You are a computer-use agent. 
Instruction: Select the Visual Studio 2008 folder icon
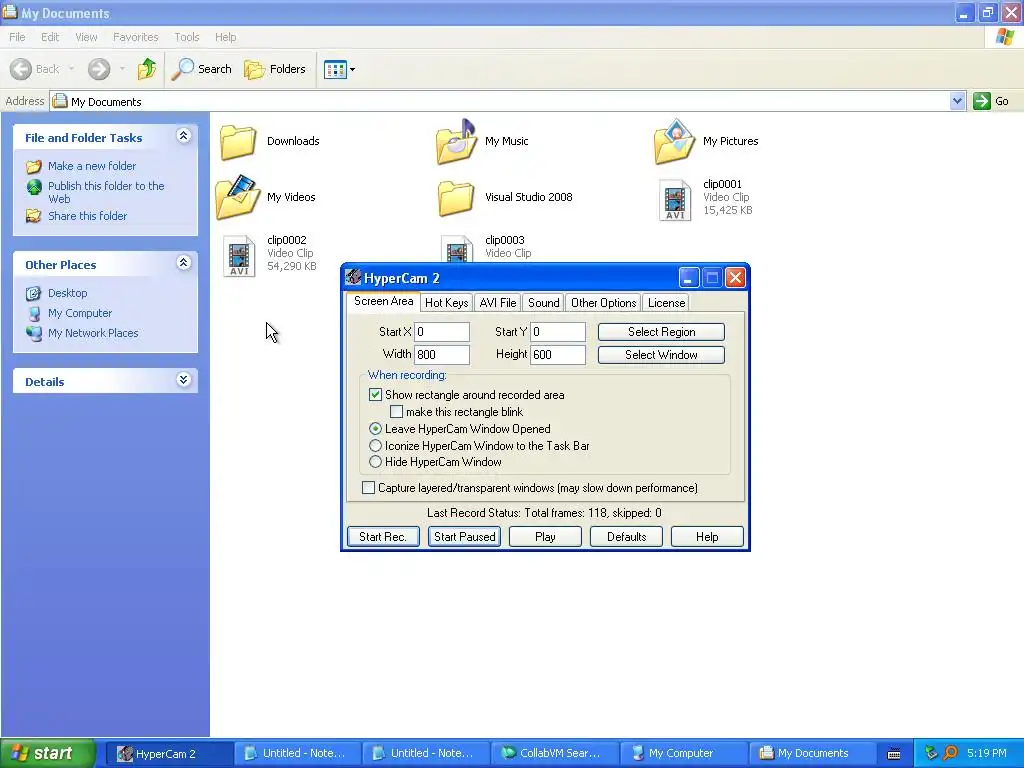(456, 198)
